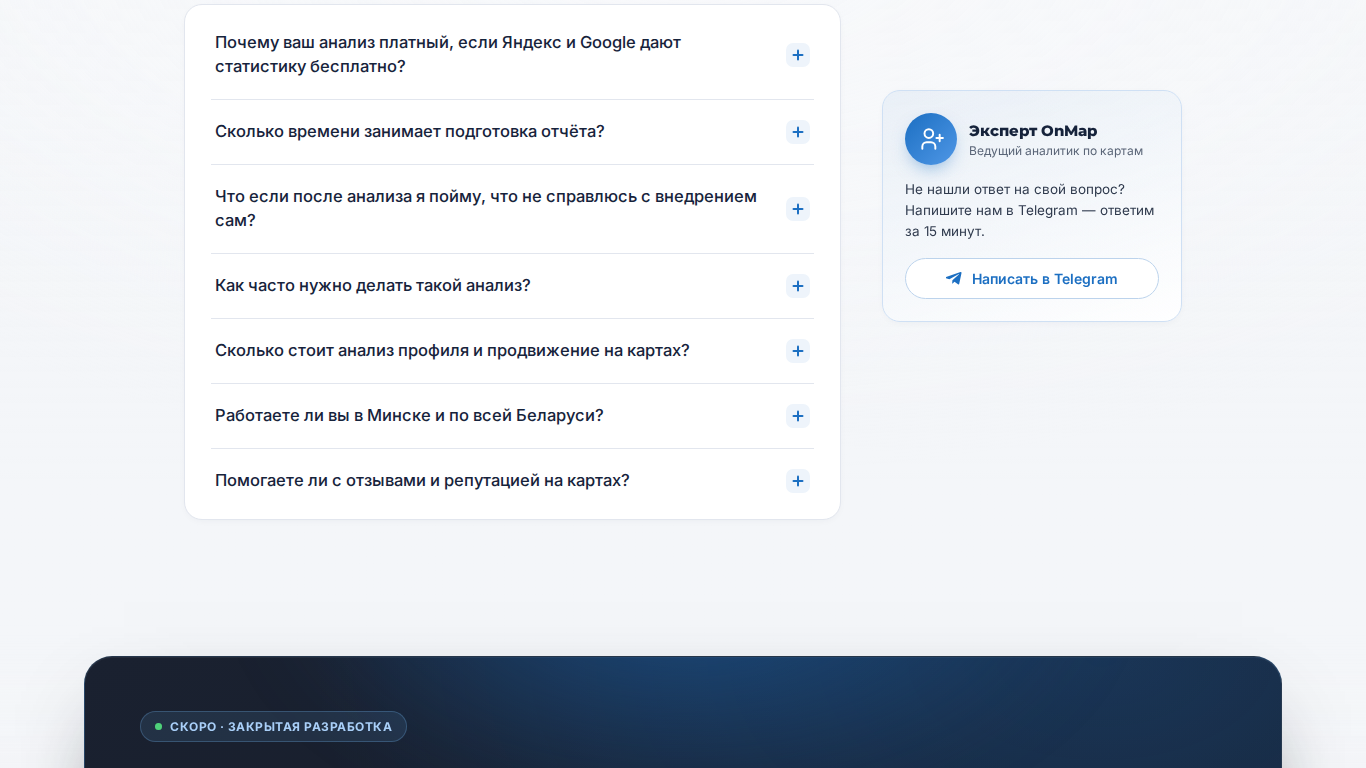Click 'Написать в Telegram' button
The image size is (1366, 768).
tap(1032, 279)
